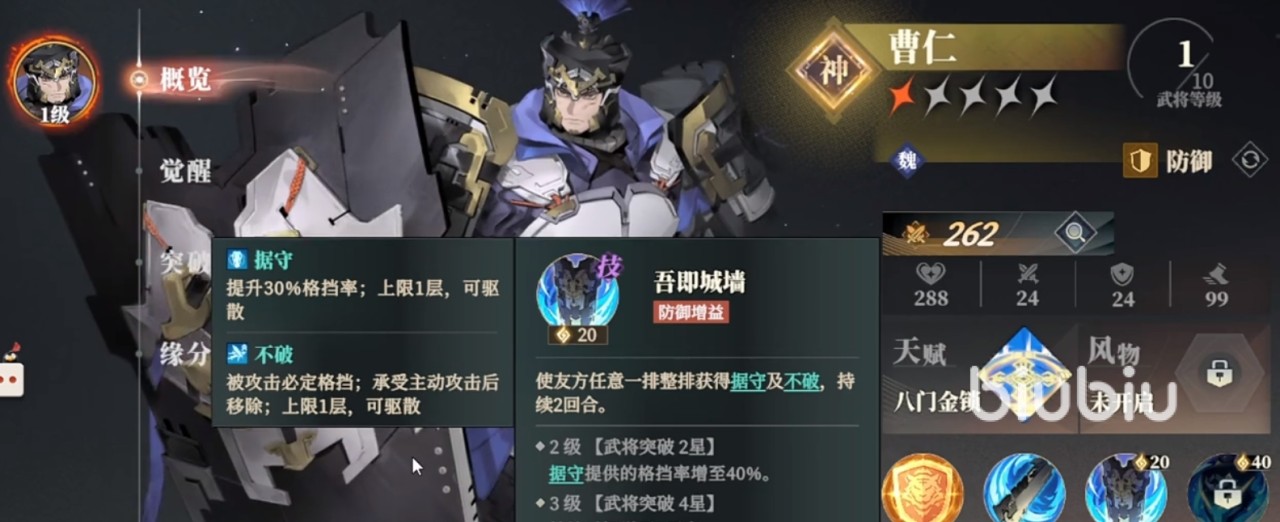Click the Cao Ren level 1 portrait avatar

click(54, 82)
